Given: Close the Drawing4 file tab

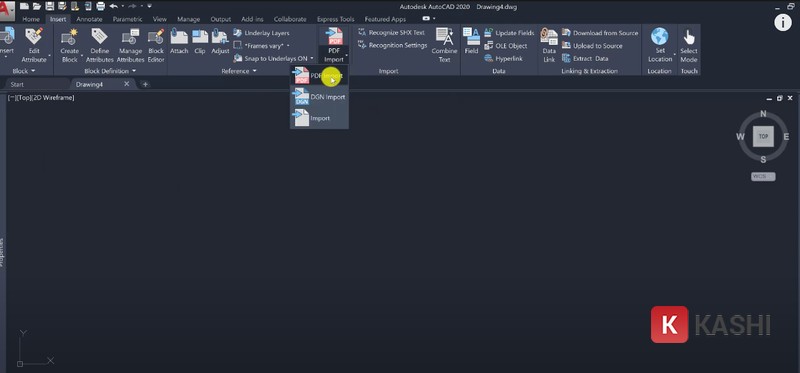Looking at the screenshot, I should 127,84.
